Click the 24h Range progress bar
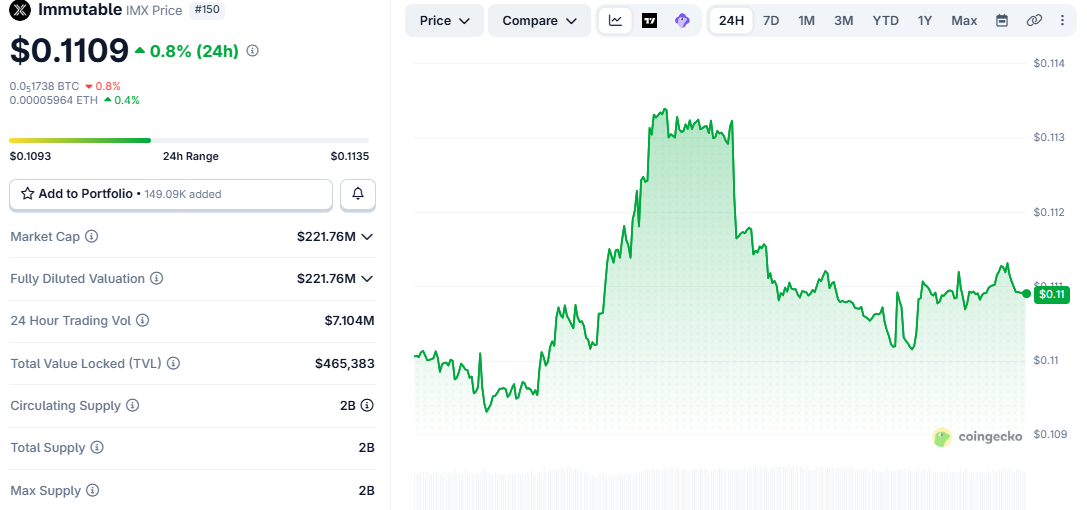This screenshot has width=1087, height=510. [x=189, y=141]
